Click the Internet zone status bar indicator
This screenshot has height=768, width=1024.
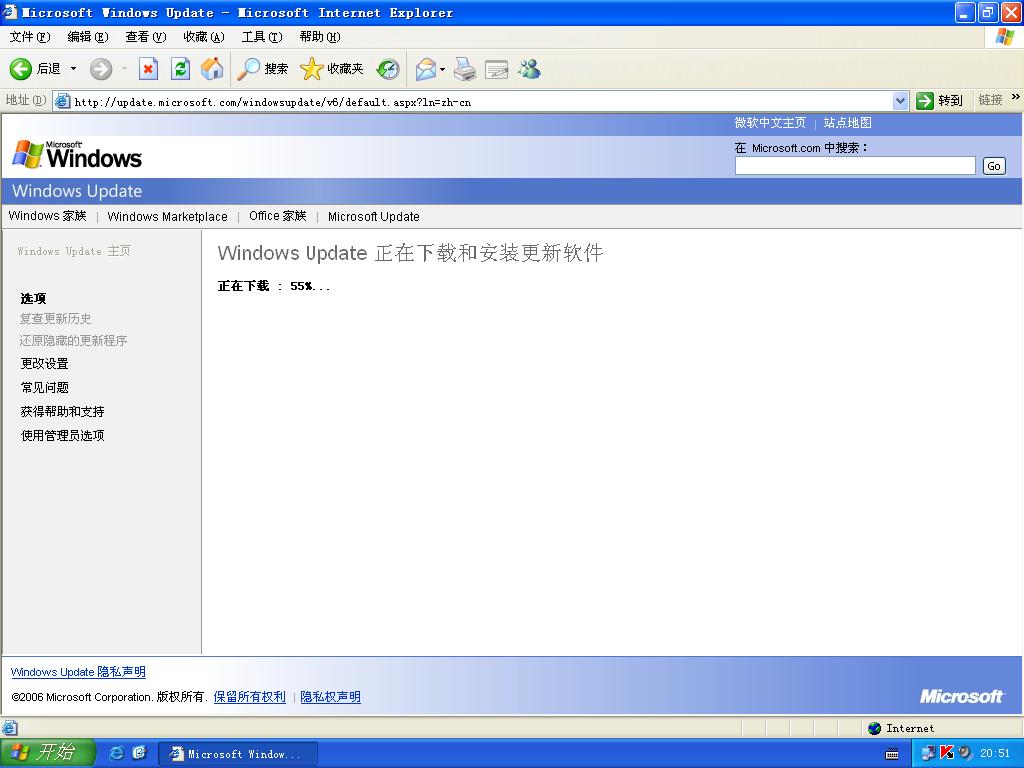[901, 728]
